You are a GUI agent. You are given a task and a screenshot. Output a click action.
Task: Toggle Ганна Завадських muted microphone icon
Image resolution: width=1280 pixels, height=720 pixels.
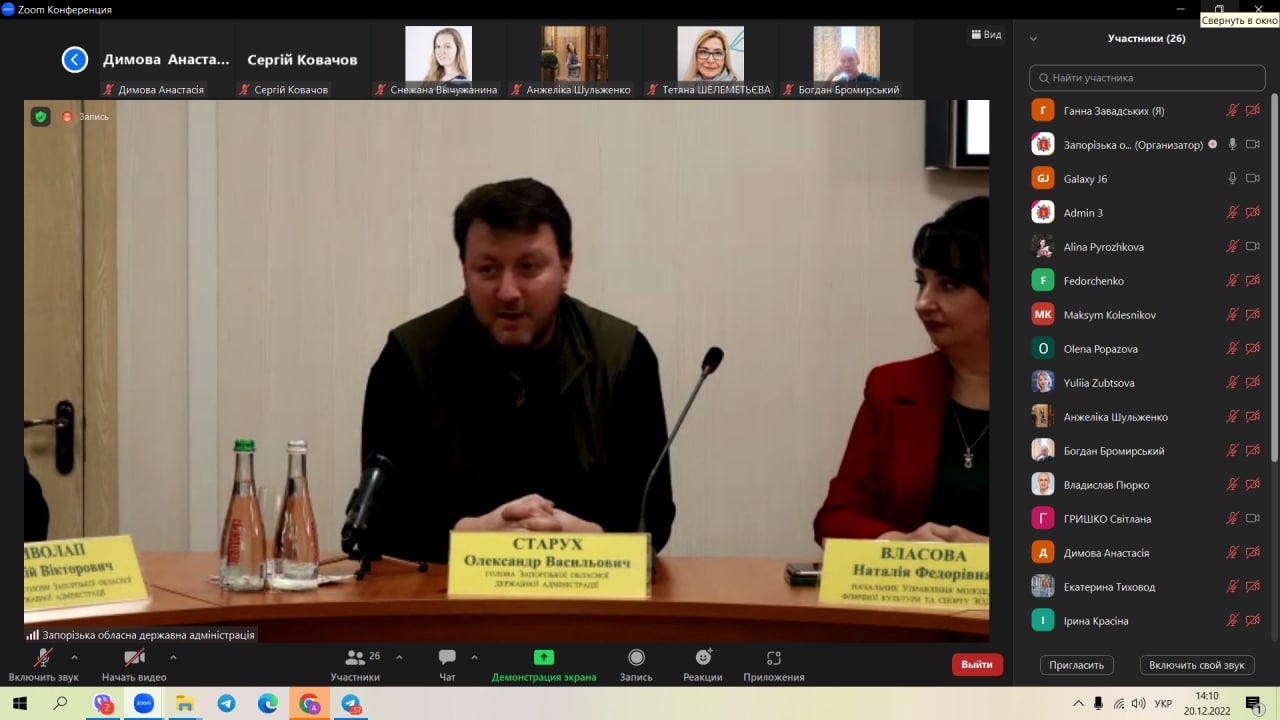click(1233, 111)
